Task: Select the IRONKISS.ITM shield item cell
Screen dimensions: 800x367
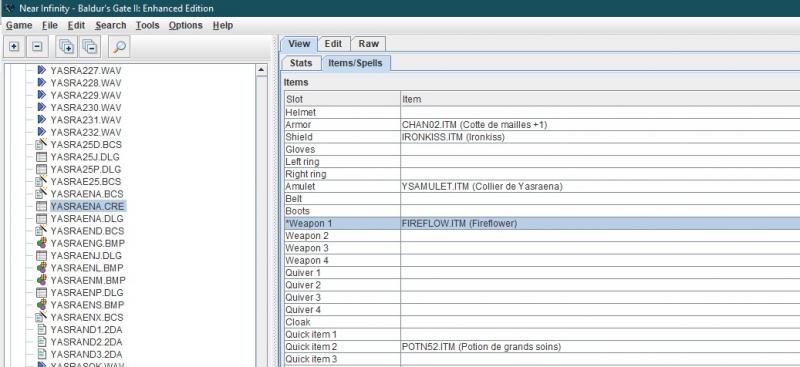Action: coord(601,137)
